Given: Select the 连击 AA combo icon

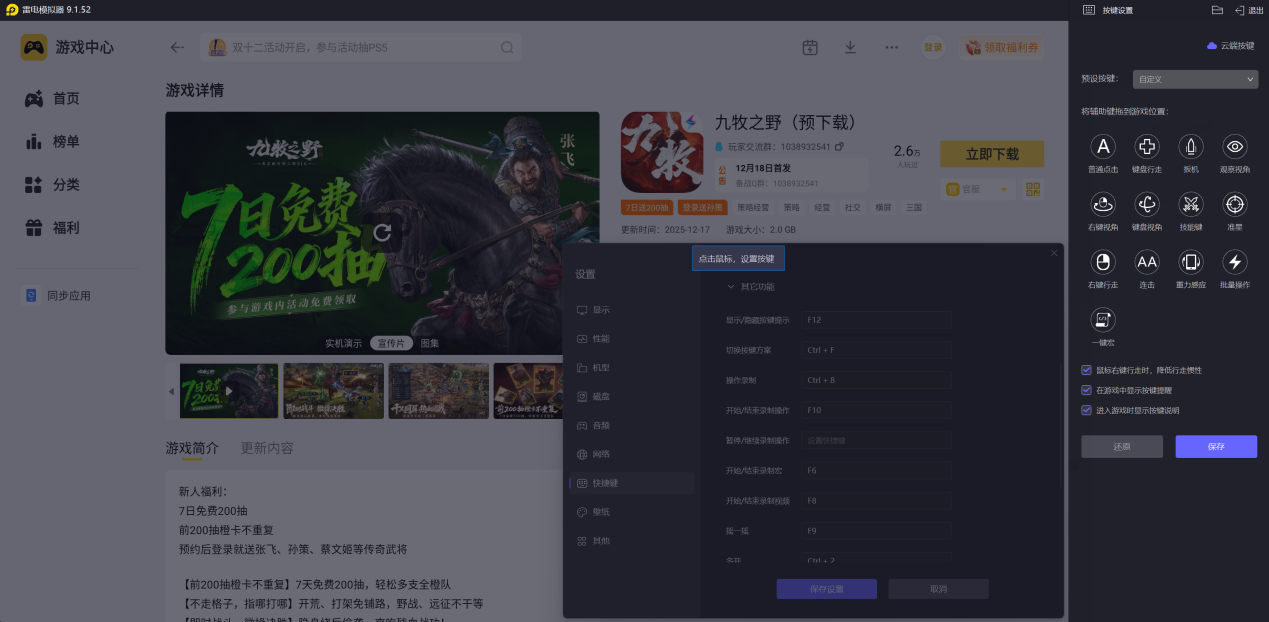Looking at the screenshot, I should point(1147,262).
